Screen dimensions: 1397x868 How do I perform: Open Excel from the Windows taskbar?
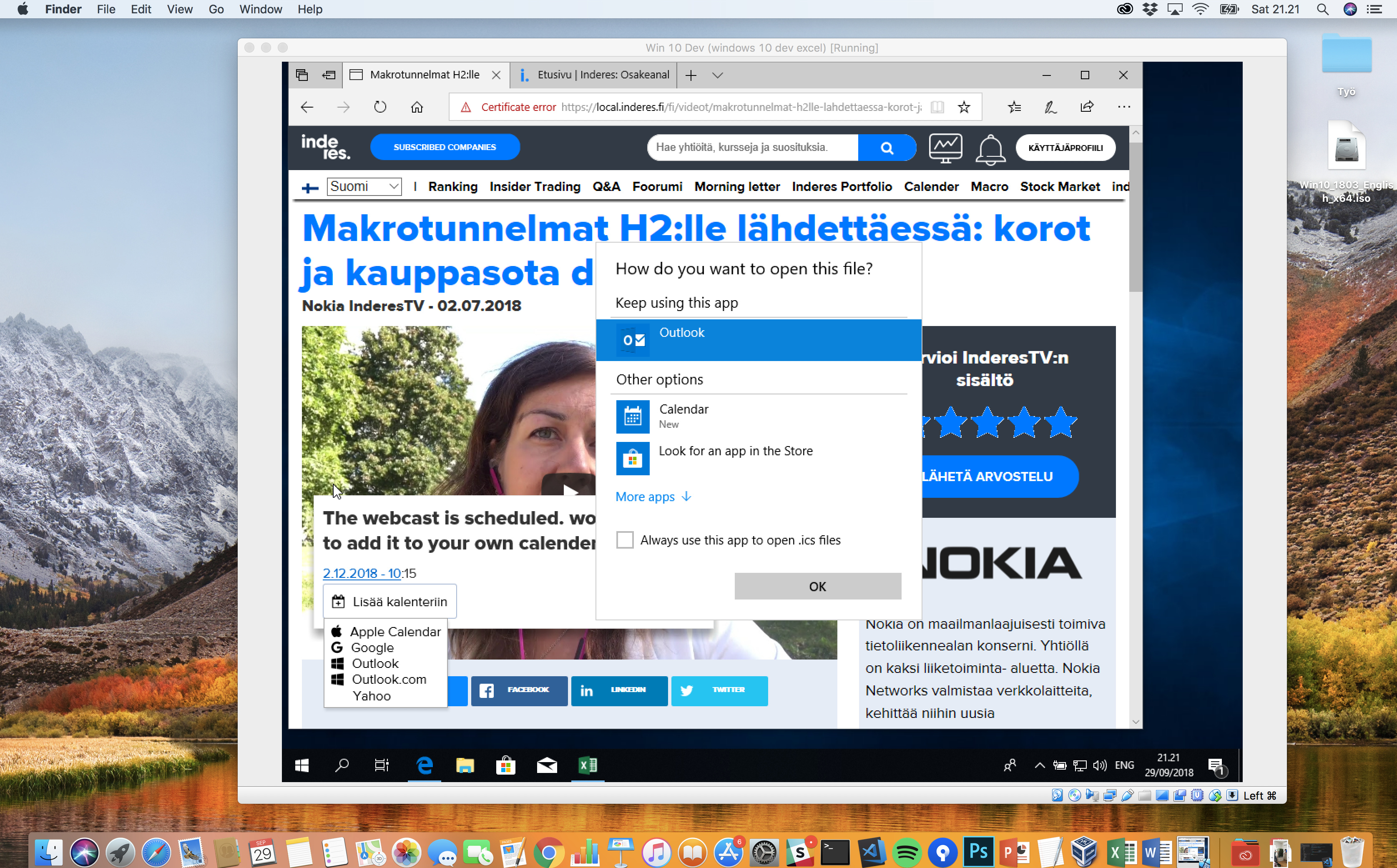click(588, 765)
